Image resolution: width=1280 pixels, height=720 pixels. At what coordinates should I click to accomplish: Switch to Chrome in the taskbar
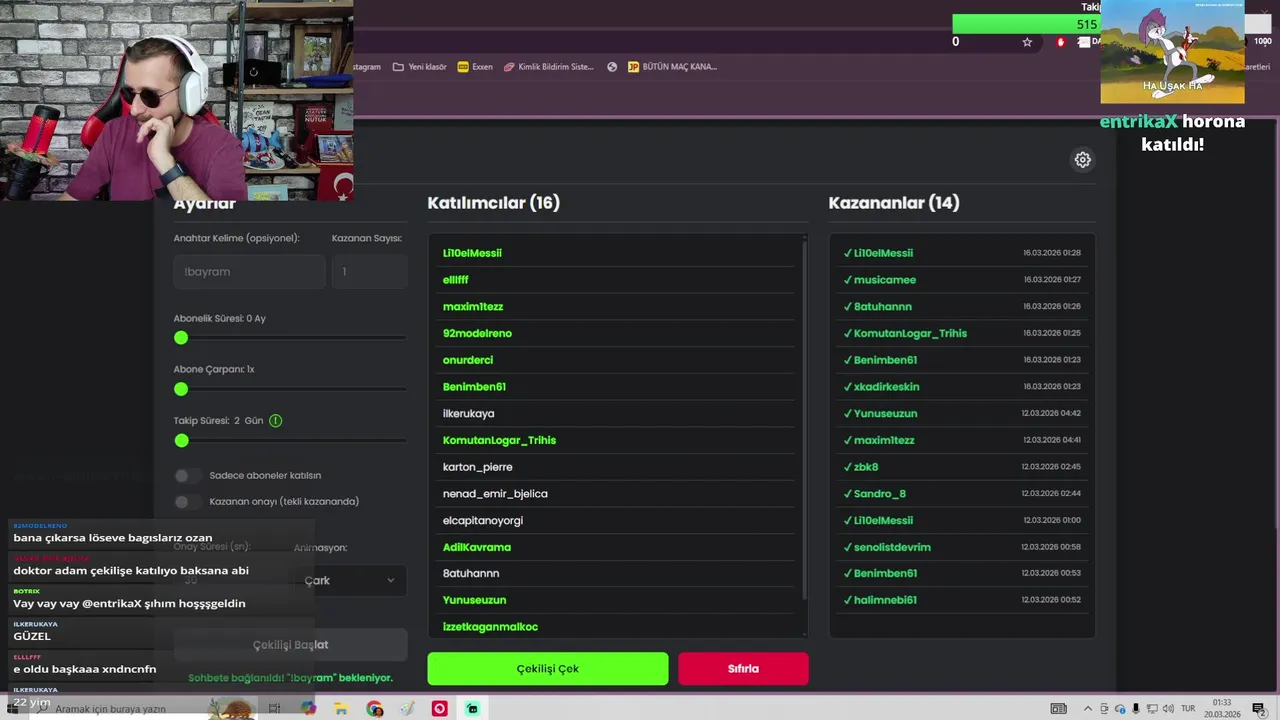pyautogui.click(x=374, y=709)
